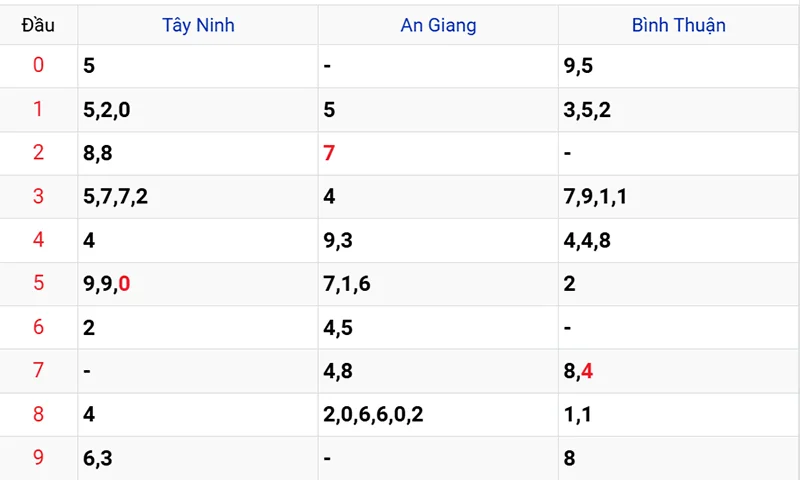Click the cell showing 3,5,2
800x480 pixels.
pos(587,110)
